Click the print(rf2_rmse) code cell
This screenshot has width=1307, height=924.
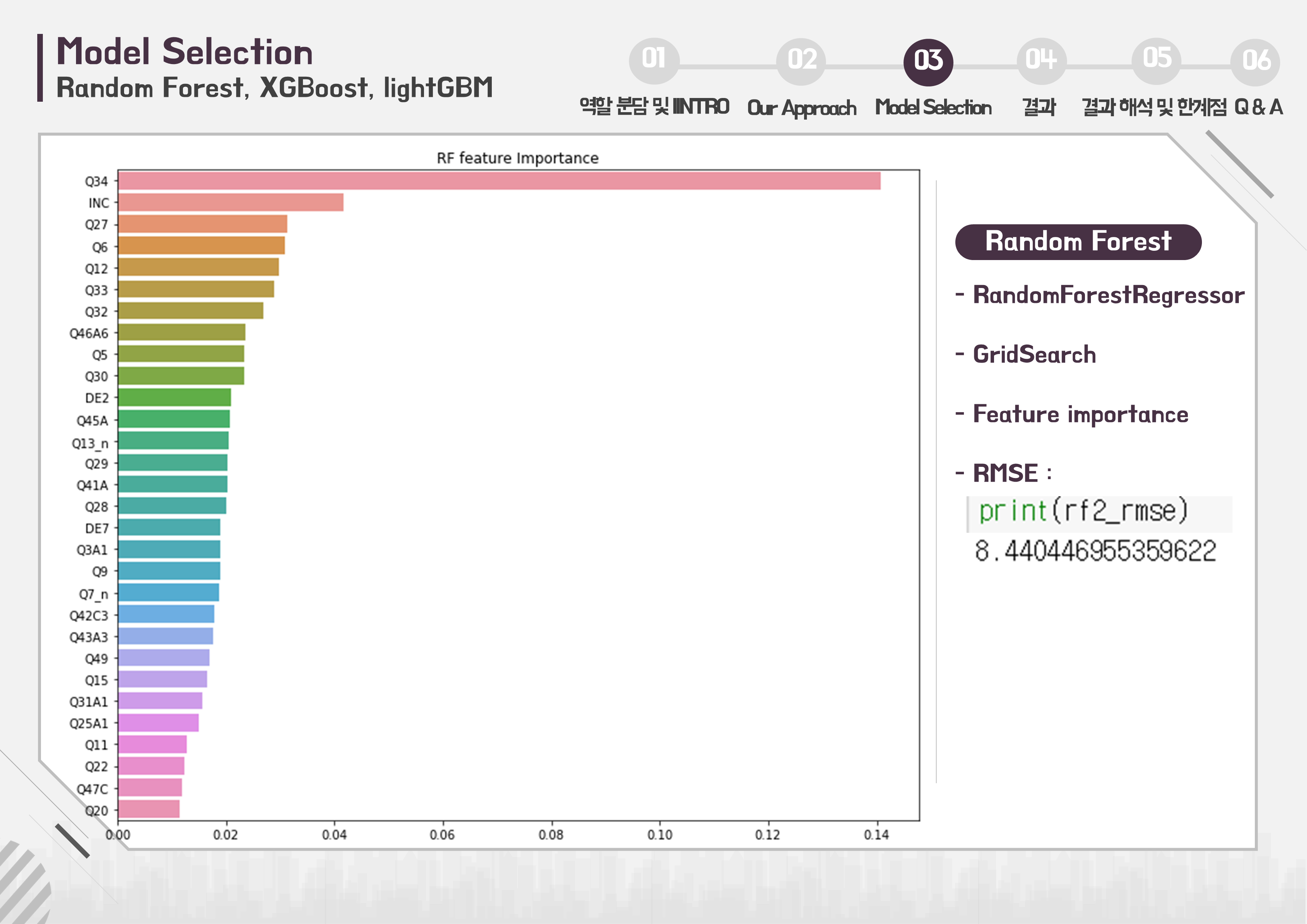click(1083, 511)
